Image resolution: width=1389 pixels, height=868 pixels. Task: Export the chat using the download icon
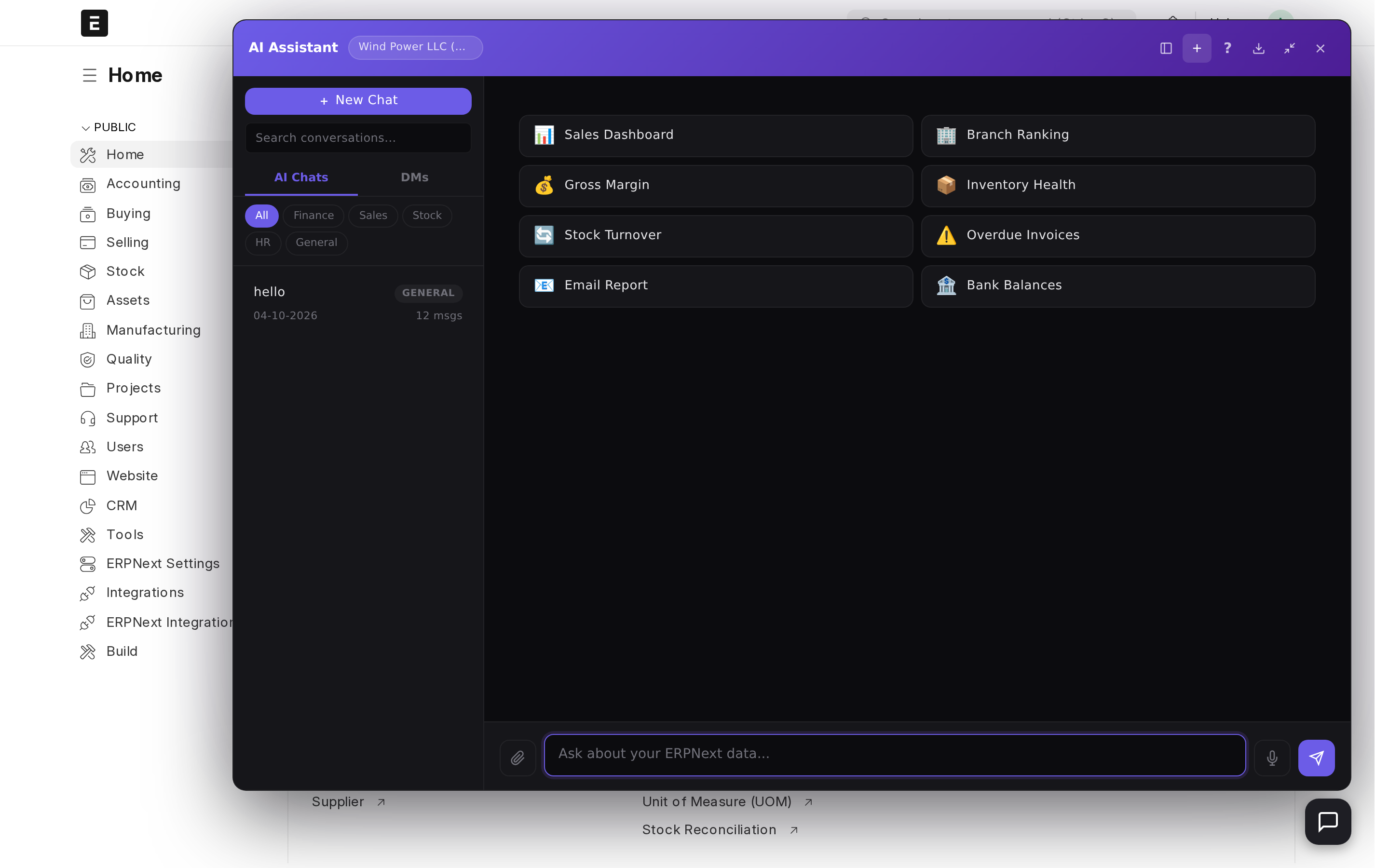(1258, 48)
